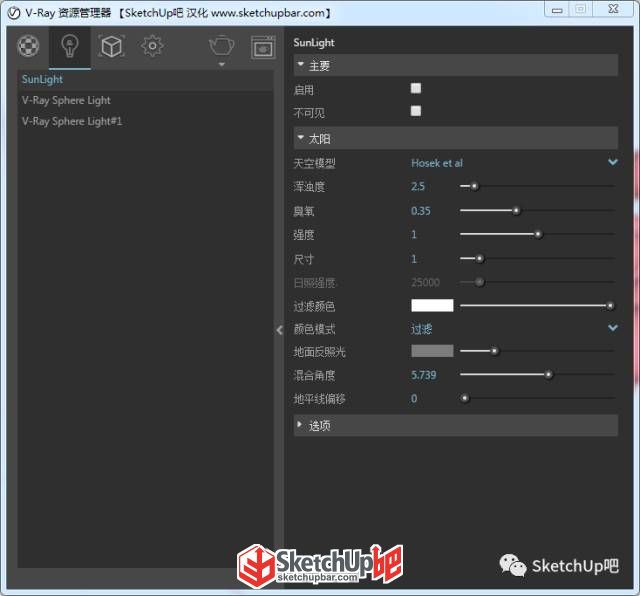The height and width of the screenshot is (596, 640).
Task: Select SunLight in the lights list
Action: point(145,80)
